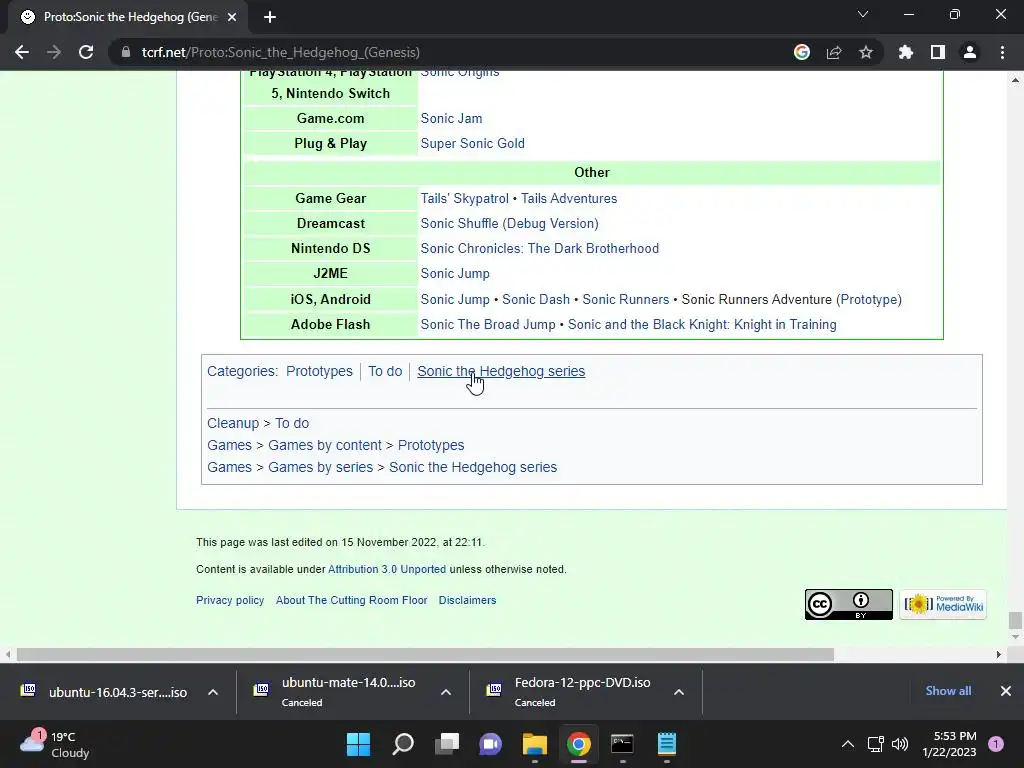Open Tails Adventures link
This screenshot has height=768, width=1024.
569,199
